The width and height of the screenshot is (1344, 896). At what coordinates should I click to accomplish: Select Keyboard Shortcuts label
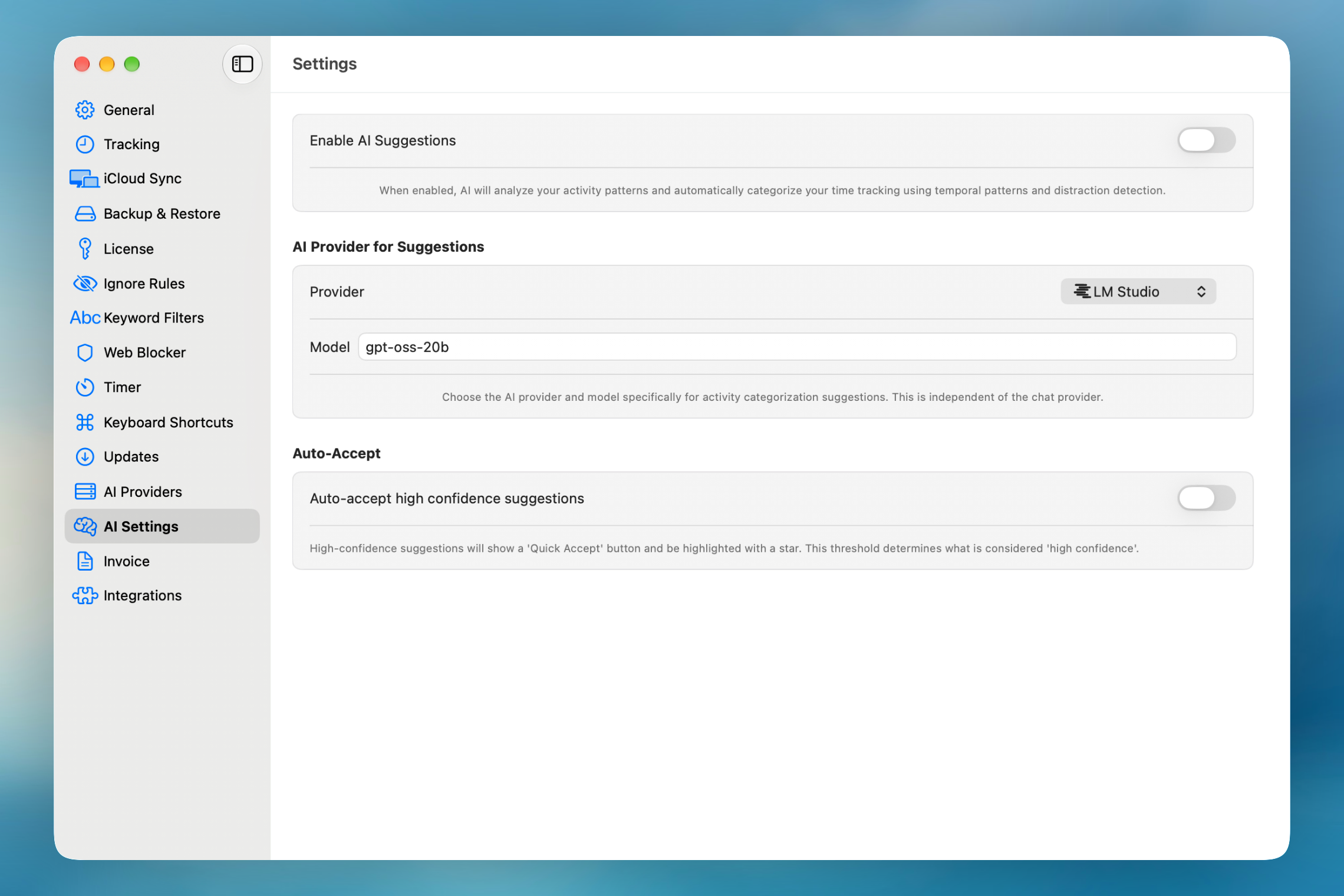[169, 422]
